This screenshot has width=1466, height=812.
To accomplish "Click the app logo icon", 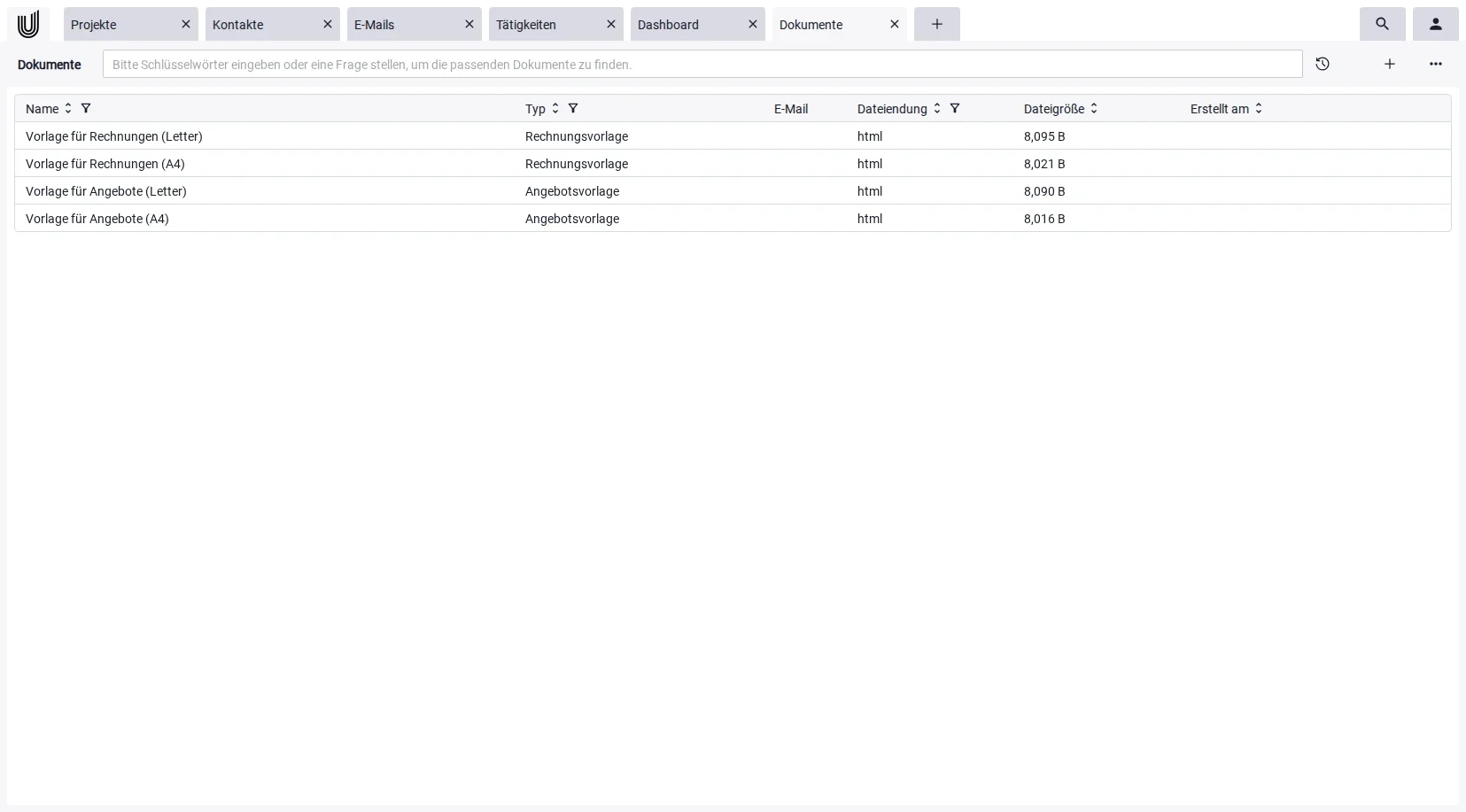I will coord(28,24).
